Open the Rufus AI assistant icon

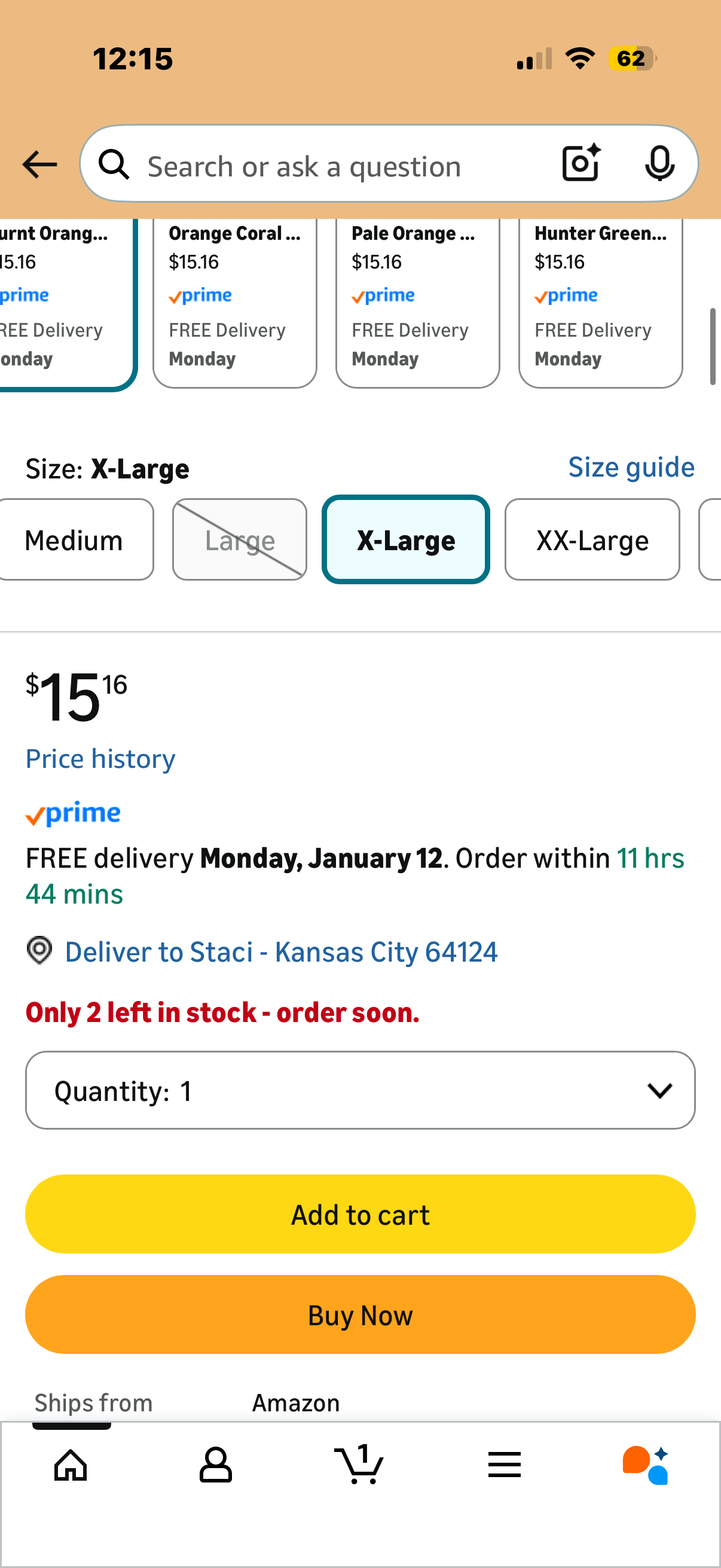point(646,1465)
